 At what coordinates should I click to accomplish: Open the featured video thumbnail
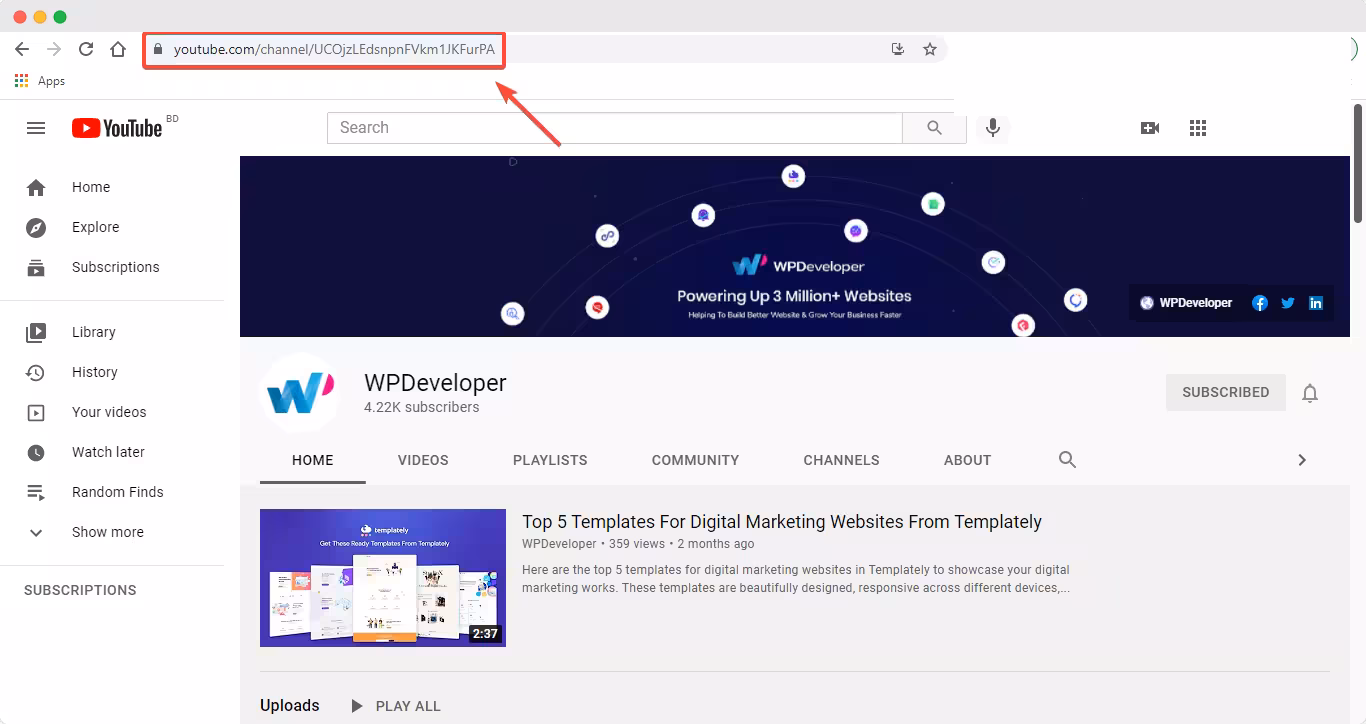383,578
